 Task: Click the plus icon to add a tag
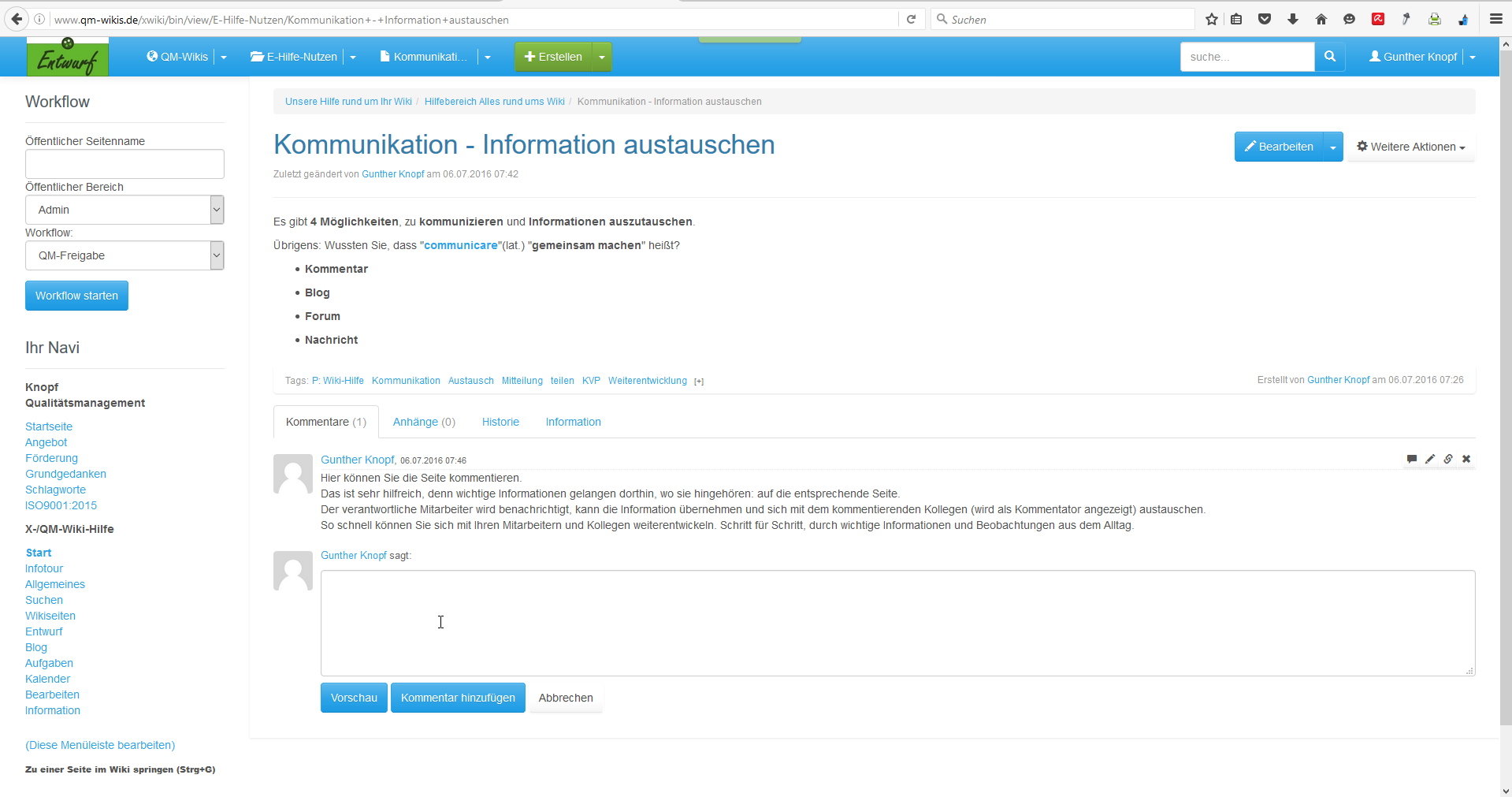pyautogui.click(x=699, y=382)
